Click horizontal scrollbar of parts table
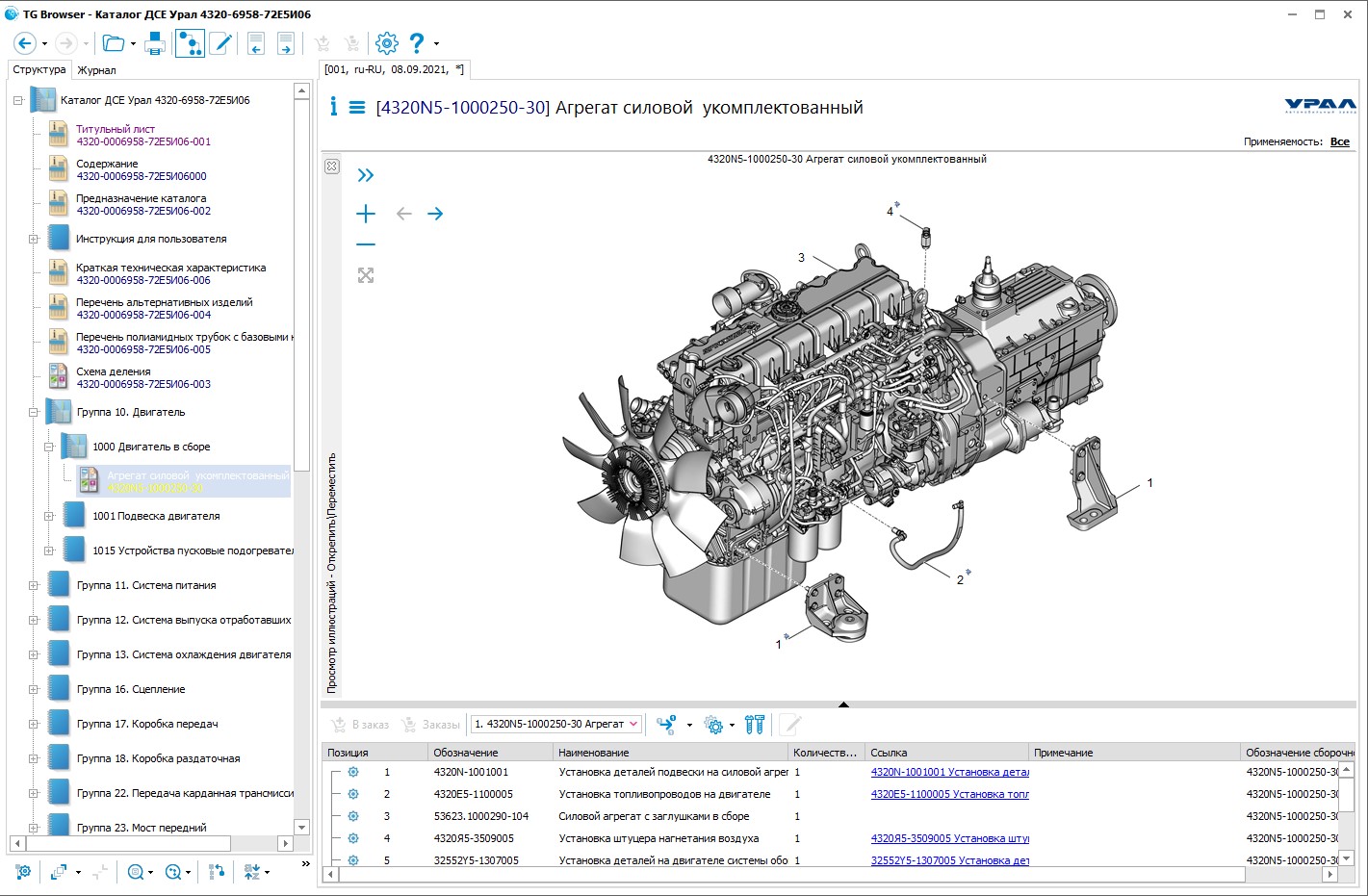This screenshot has height=896, width=1368. tap(791, 875)
